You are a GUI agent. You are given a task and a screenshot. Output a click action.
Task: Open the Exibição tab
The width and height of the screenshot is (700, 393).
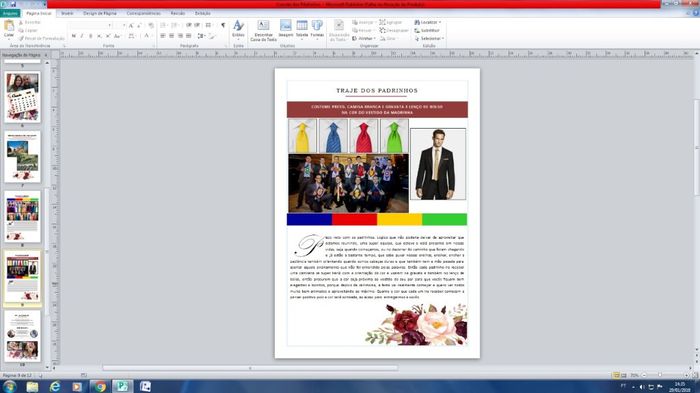click(202, 13)
